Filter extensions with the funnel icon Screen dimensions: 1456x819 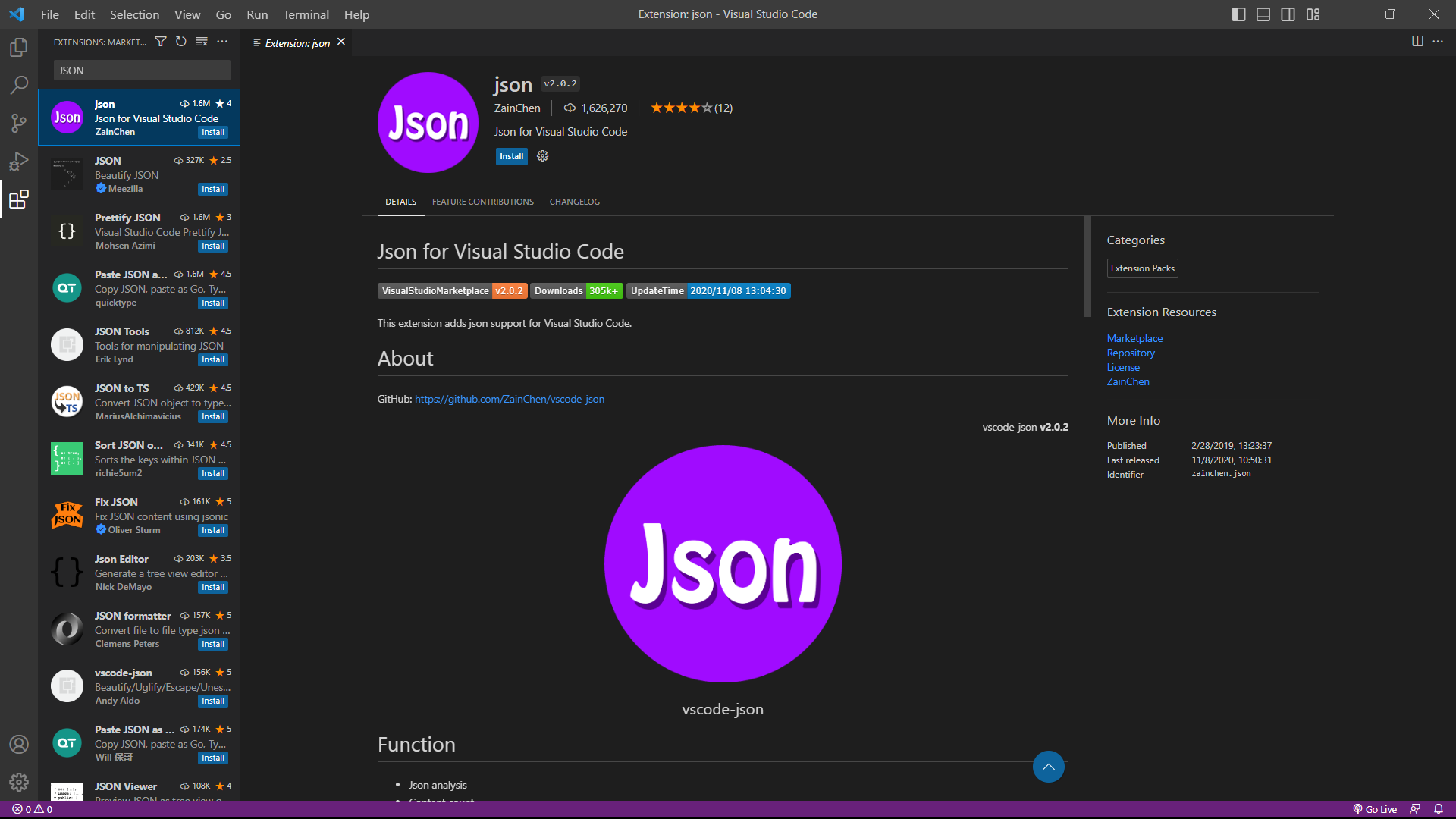[161, 42]
